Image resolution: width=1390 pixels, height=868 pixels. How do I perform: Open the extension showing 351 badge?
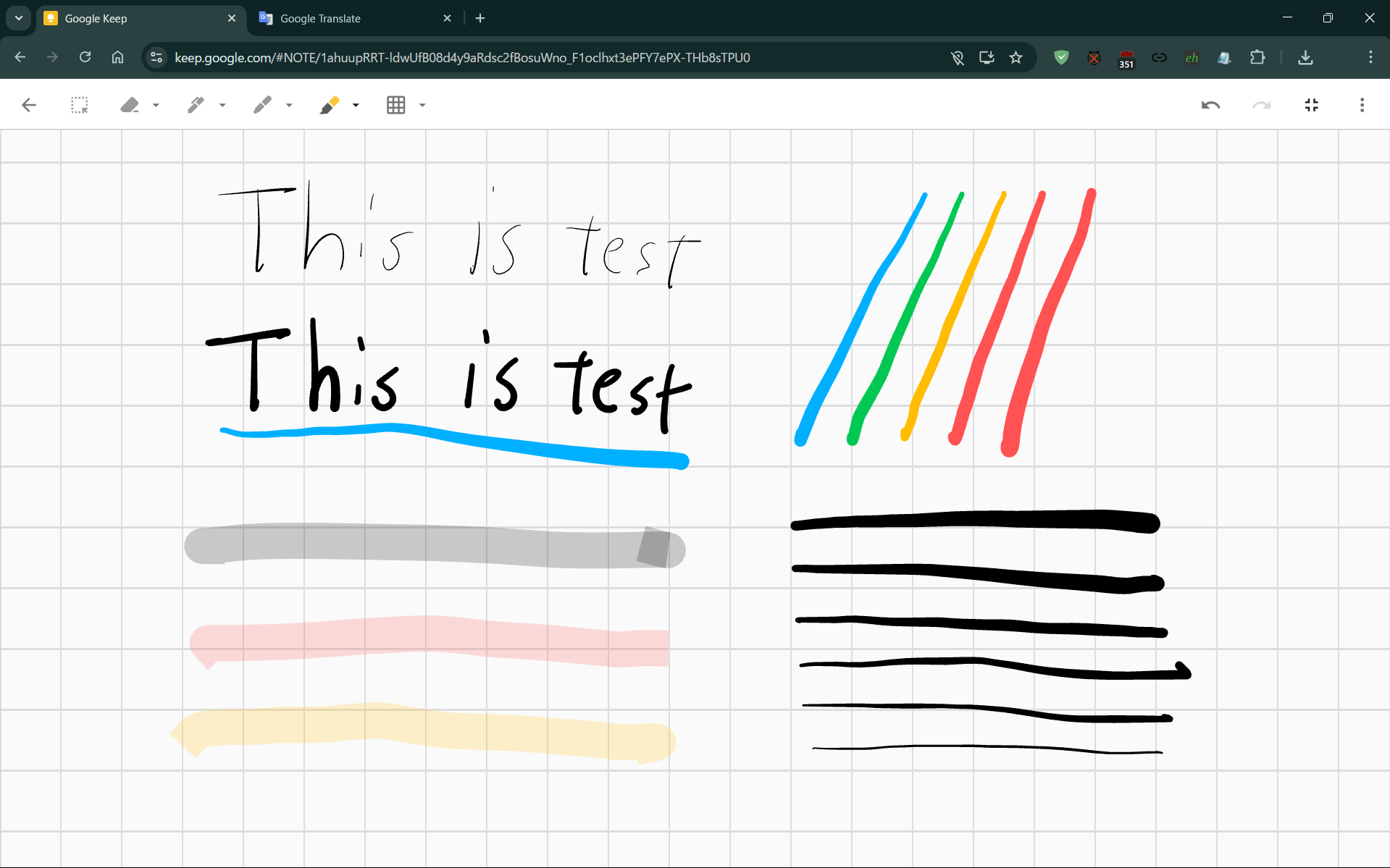tap(1126, 59)
